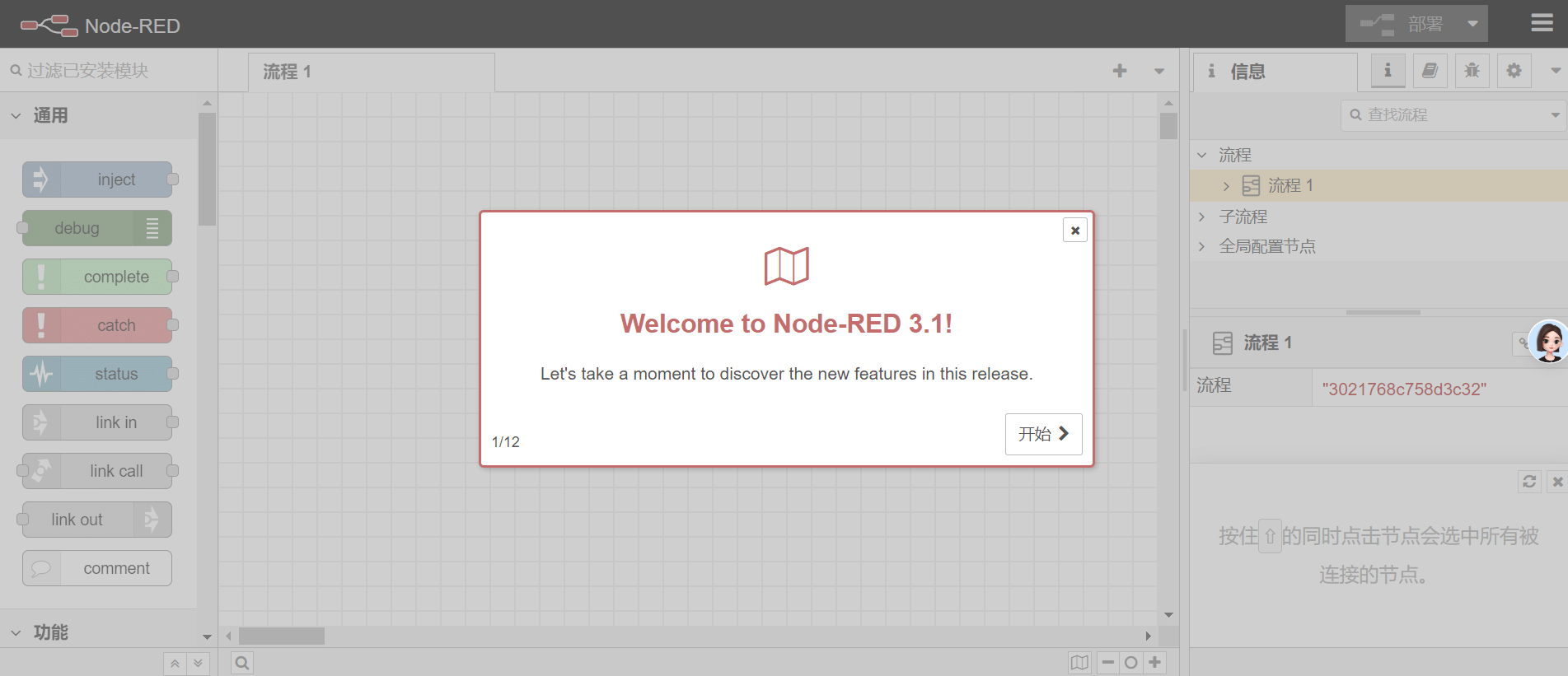Add a new flow tab with plus
The width and height of the screenshot is (1568, 676).
tap(1119, 71)
